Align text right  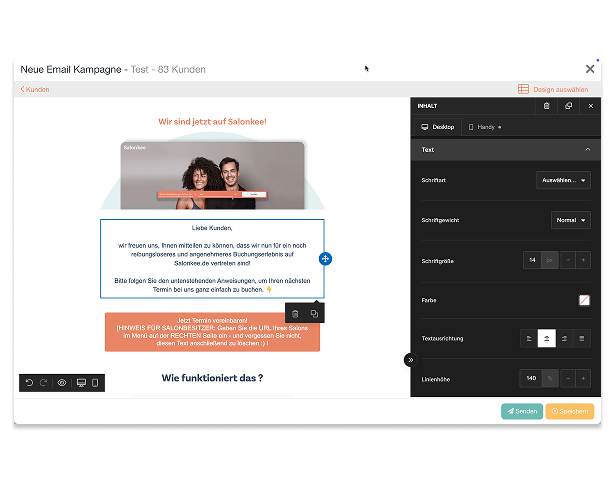click(564, 339)
